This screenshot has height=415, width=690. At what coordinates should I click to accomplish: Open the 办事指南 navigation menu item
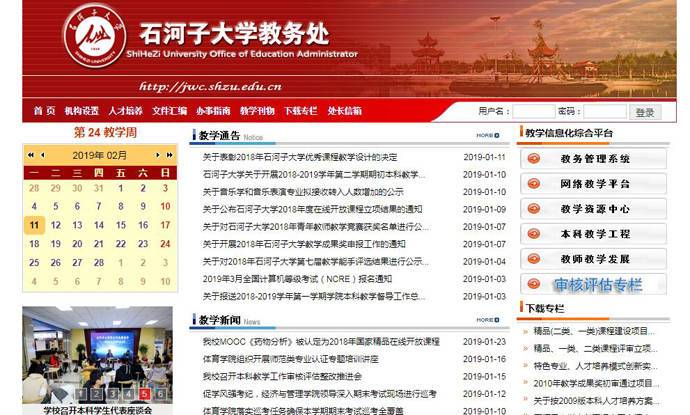[x=213, y=111]
